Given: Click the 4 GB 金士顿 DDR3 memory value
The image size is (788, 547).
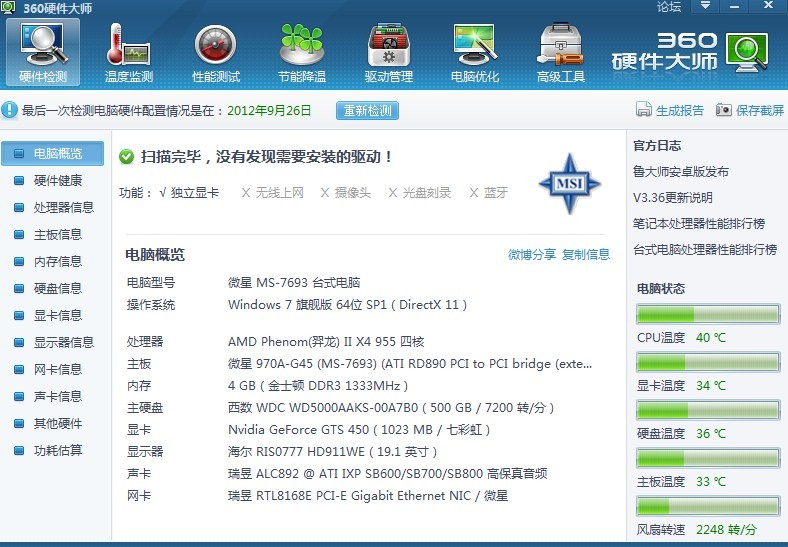Looking at the screenshot, I should click(x=318, y=386).
